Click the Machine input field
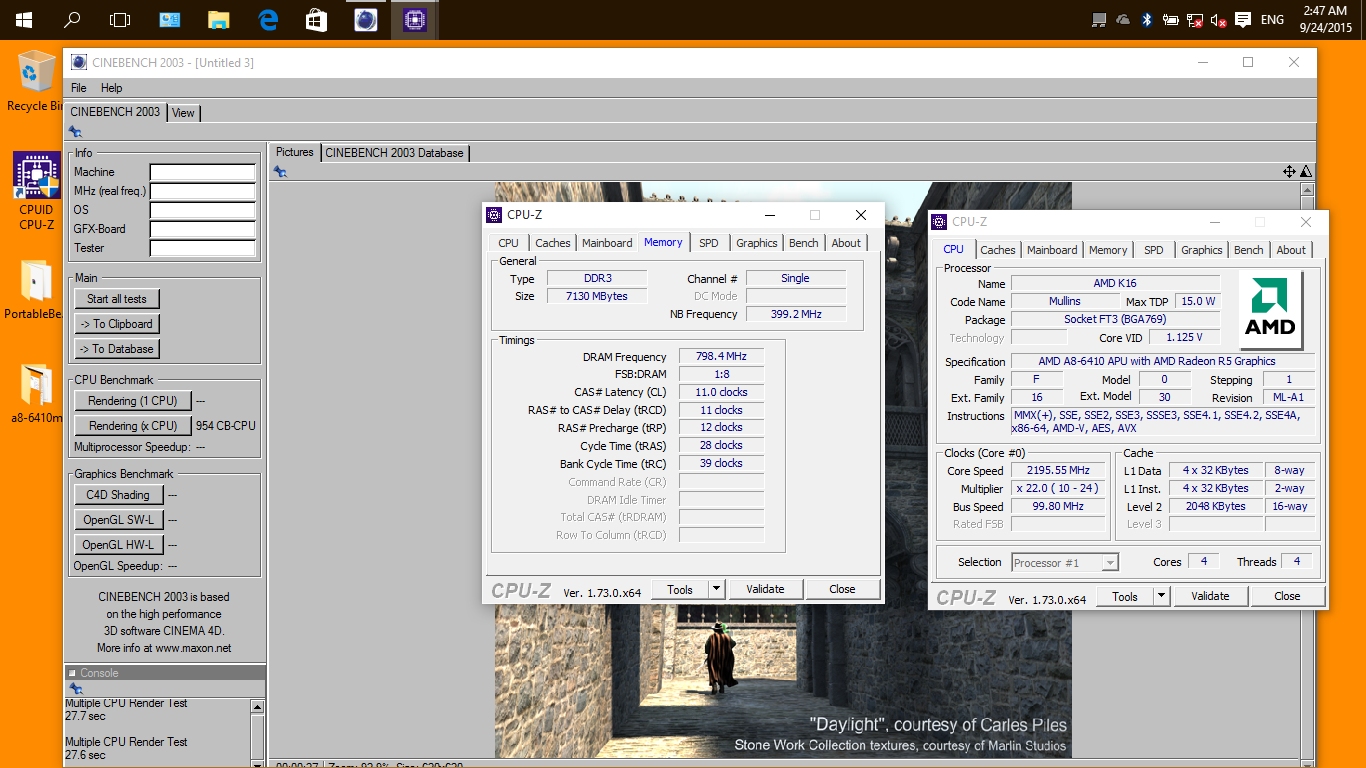Image resolution: width=1366 pixels, height=768 pixels. click(203, 172)
